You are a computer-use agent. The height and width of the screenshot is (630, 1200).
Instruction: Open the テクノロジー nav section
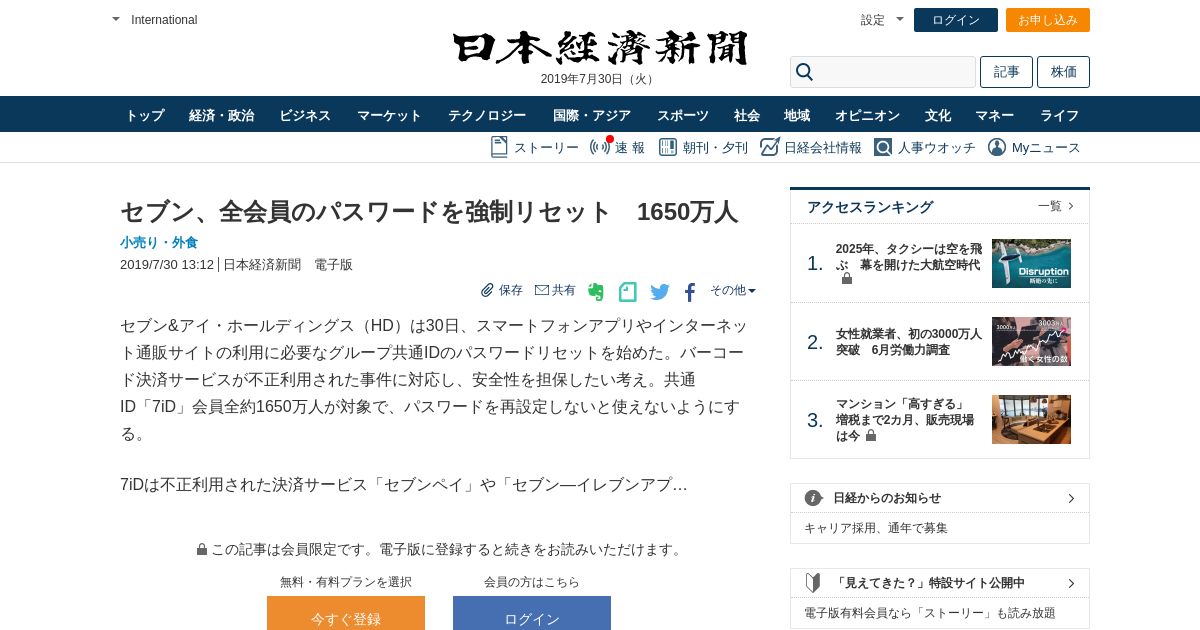pyautogui.click(x=487, y=115)
